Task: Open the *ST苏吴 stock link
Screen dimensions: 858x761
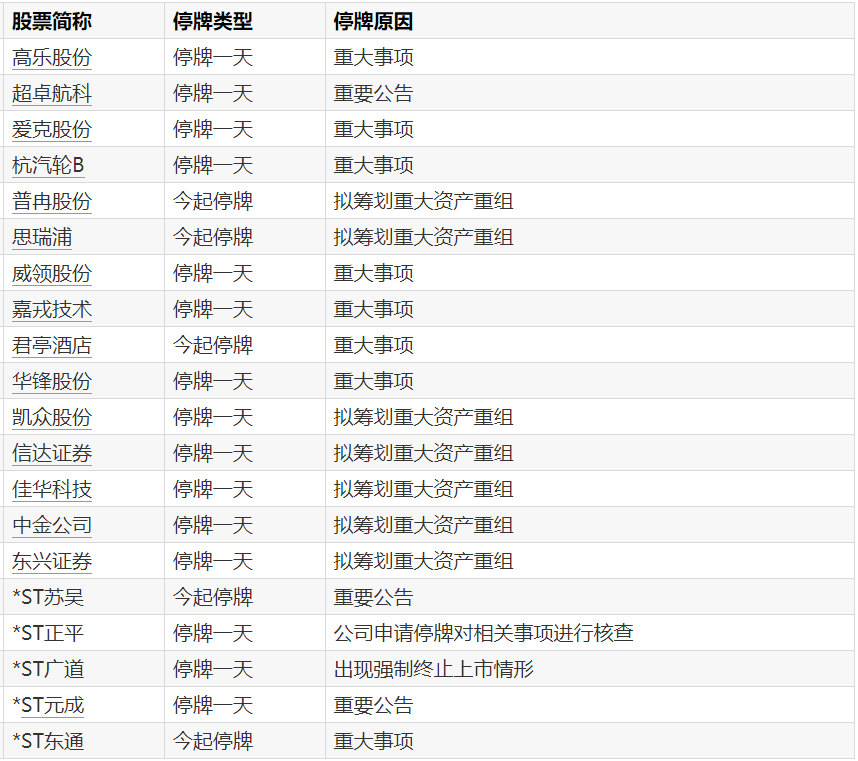Action: (x=52, y=598)
